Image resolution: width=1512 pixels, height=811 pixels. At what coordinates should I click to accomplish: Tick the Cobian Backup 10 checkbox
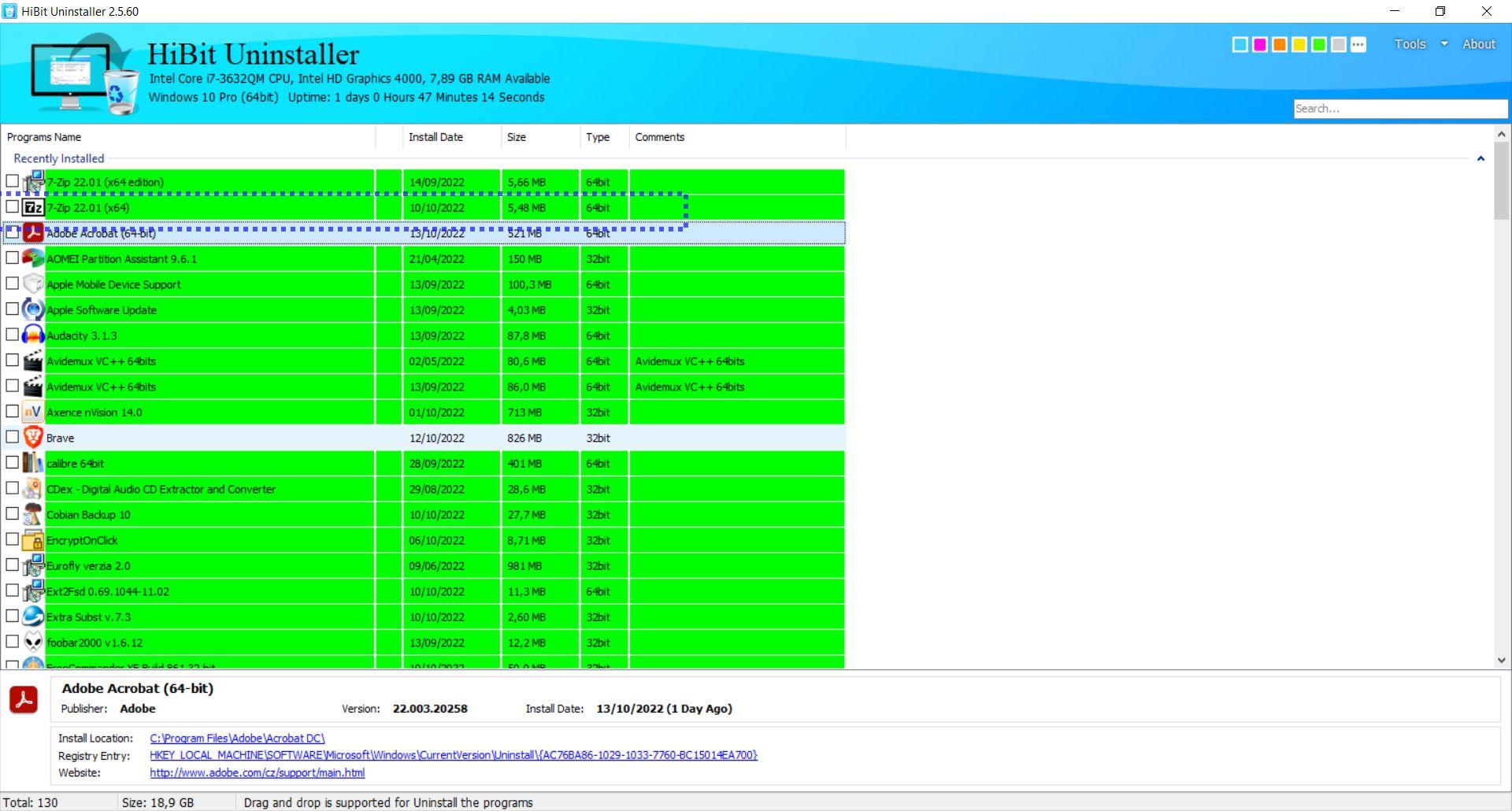pyautogui.click(x=12, y=513)
